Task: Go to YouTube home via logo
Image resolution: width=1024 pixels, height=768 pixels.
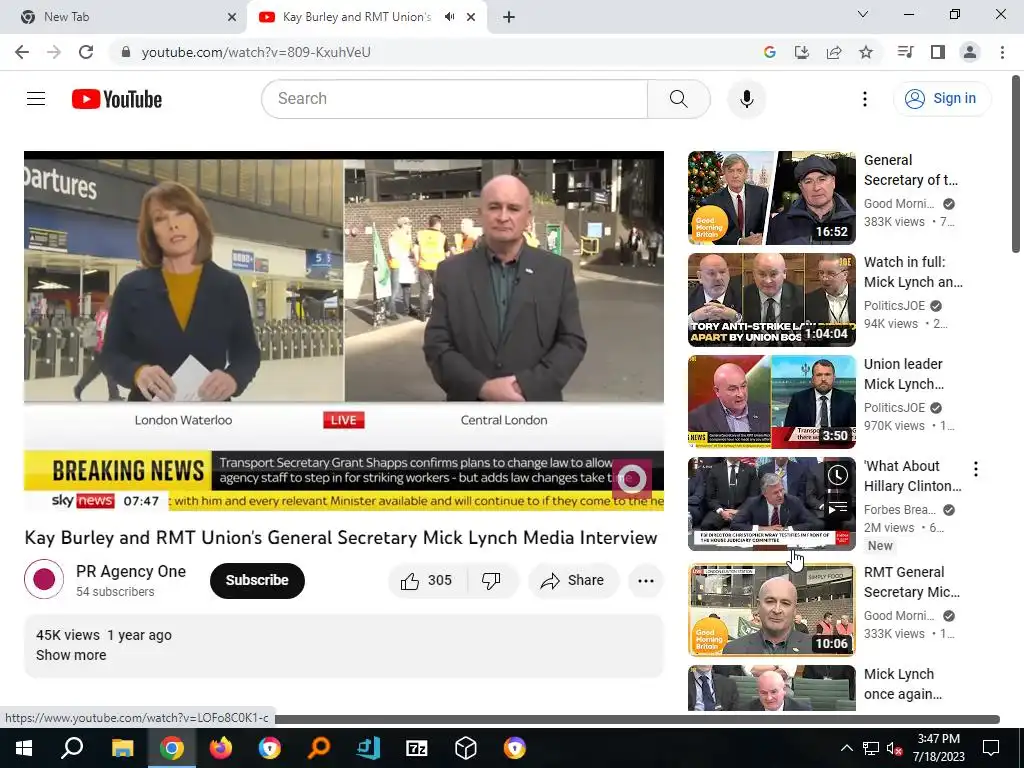Action: pyautogui.click(x=117, y=99)
